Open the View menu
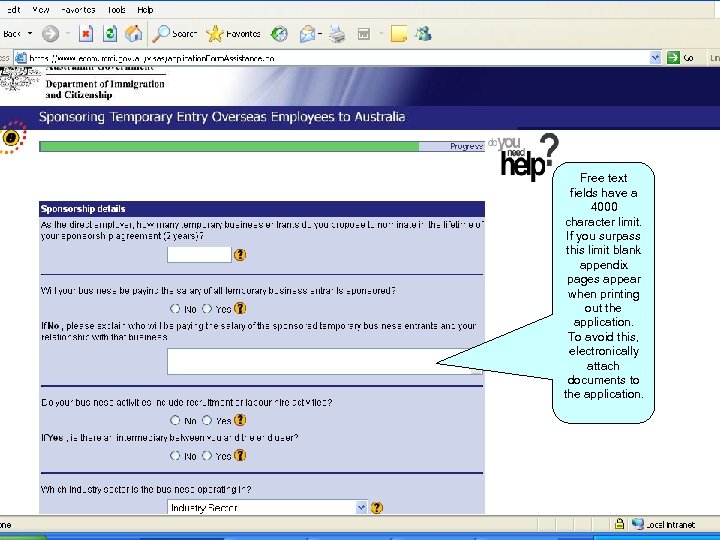 41,10
